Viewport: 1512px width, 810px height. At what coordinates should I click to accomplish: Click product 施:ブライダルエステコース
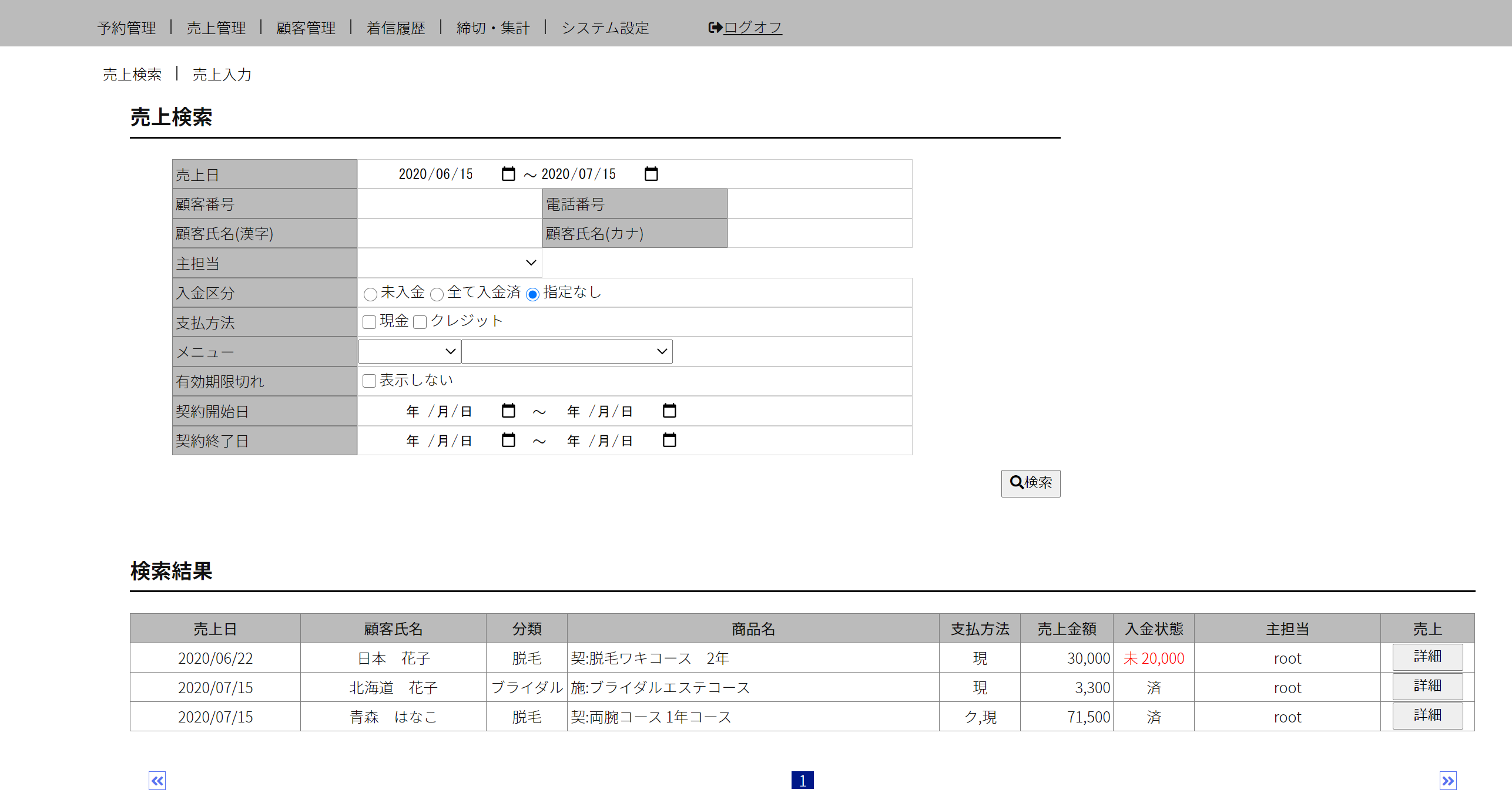[661, 687]
